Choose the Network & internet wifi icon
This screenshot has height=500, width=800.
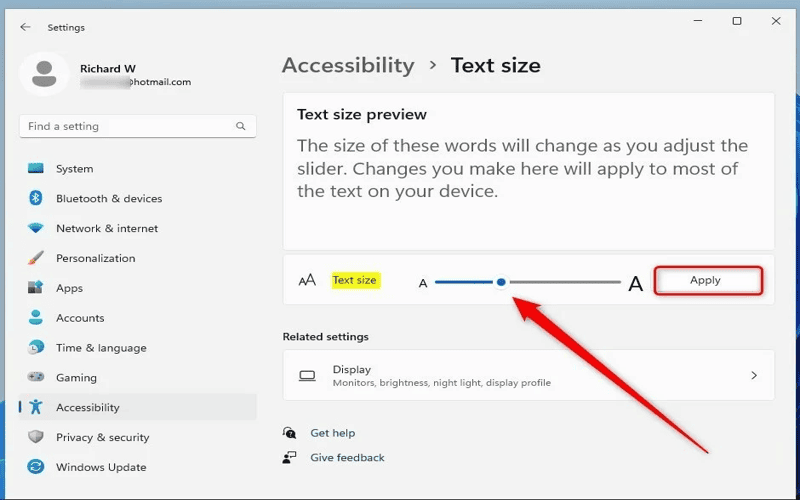click(x=36, y=228)
